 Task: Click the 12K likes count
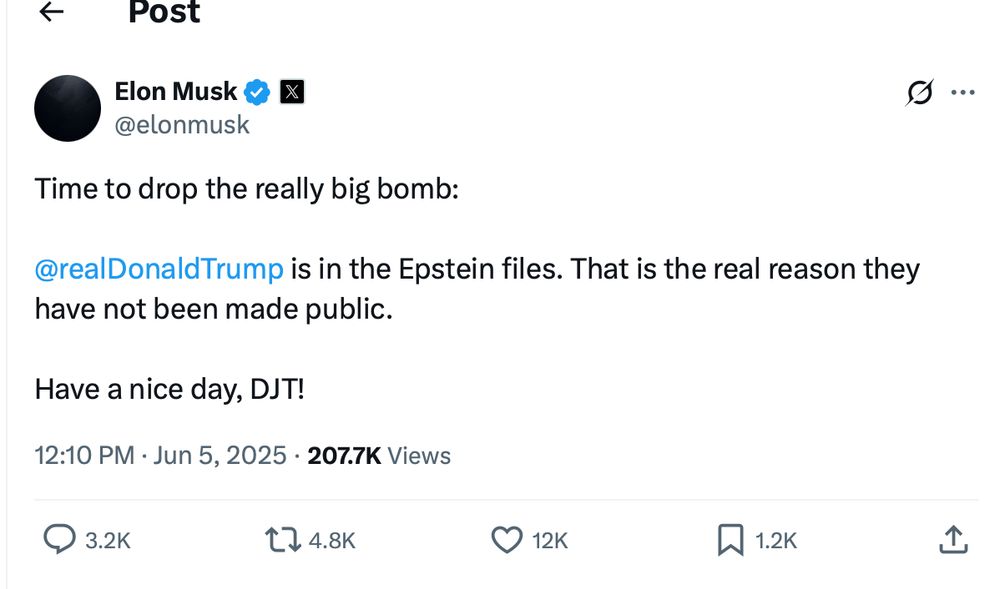tap(546, 539)
